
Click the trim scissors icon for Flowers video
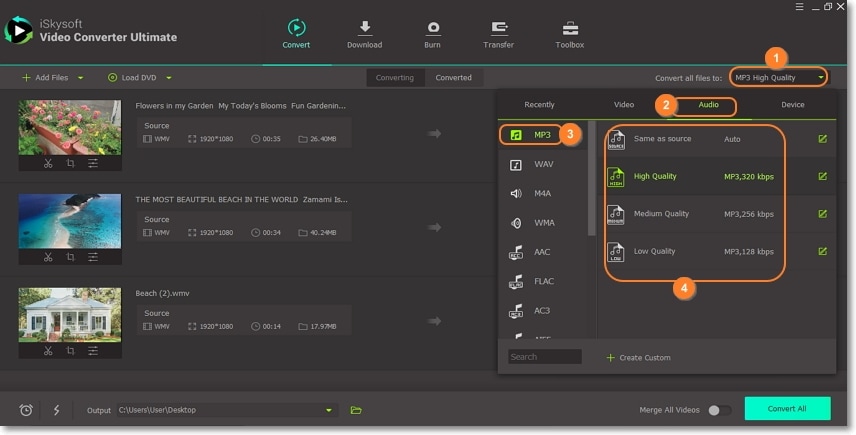[48, 163]
